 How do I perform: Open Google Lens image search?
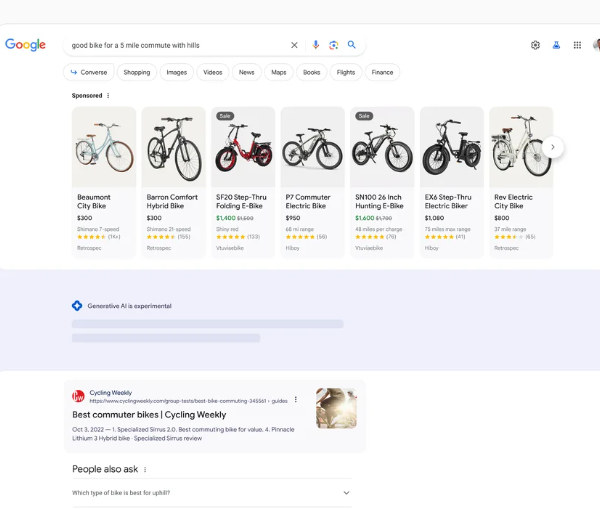tap(334, 45)
